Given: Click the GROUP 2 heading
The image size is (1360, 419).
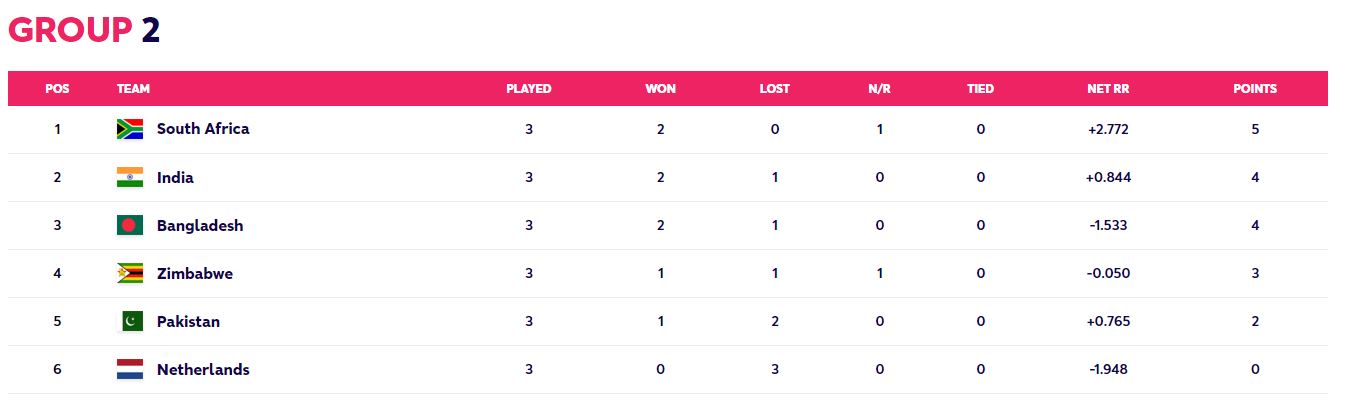Looking at the screenshot, I should [84, 31].
